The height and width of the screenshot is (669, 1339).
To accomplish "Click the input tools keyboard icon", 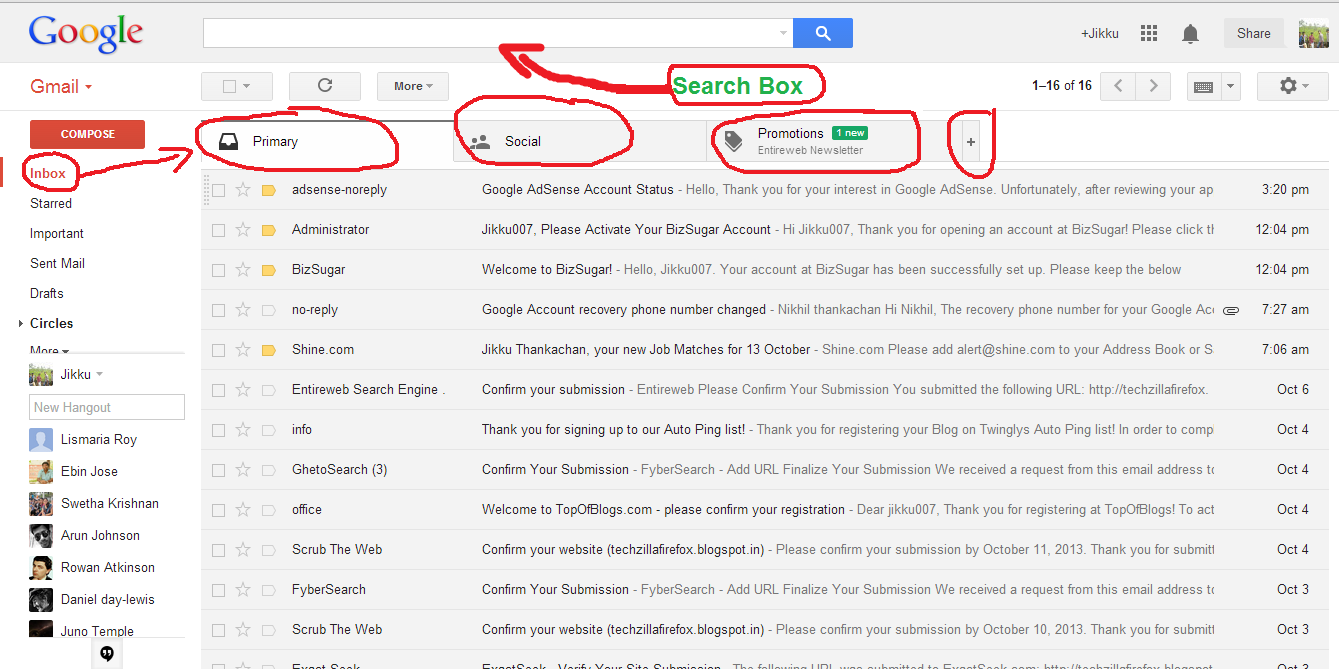I will point(1204,87).
